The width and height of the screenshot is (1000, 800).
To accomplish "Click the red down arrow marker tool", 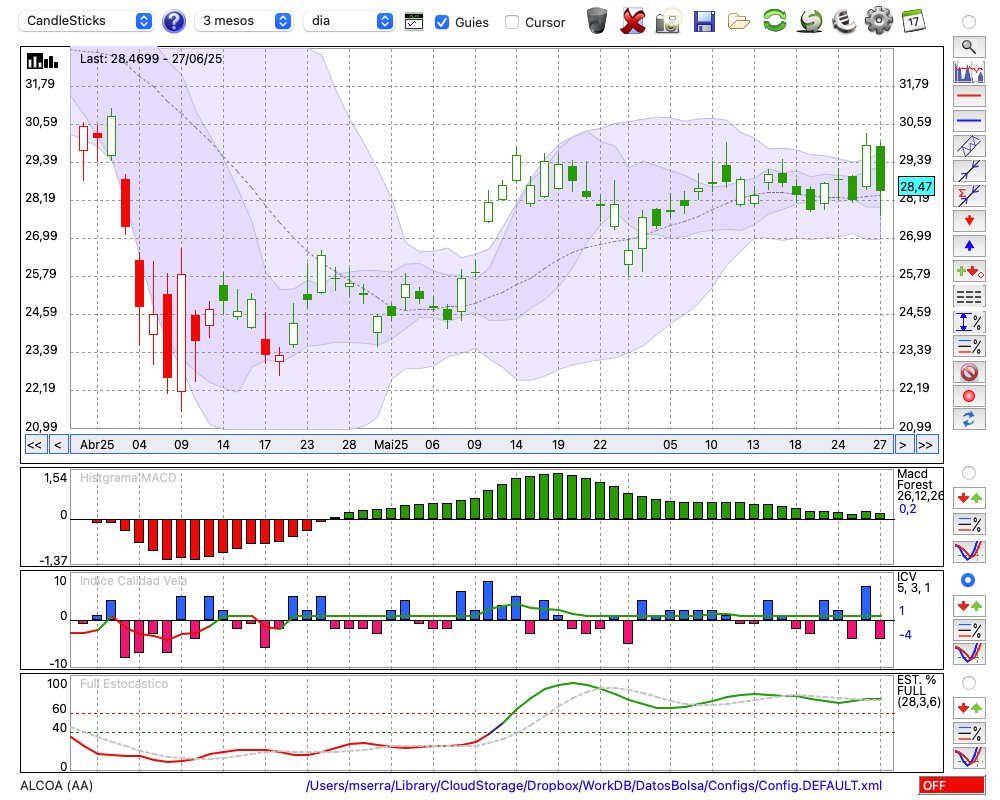I will point(969,221).
